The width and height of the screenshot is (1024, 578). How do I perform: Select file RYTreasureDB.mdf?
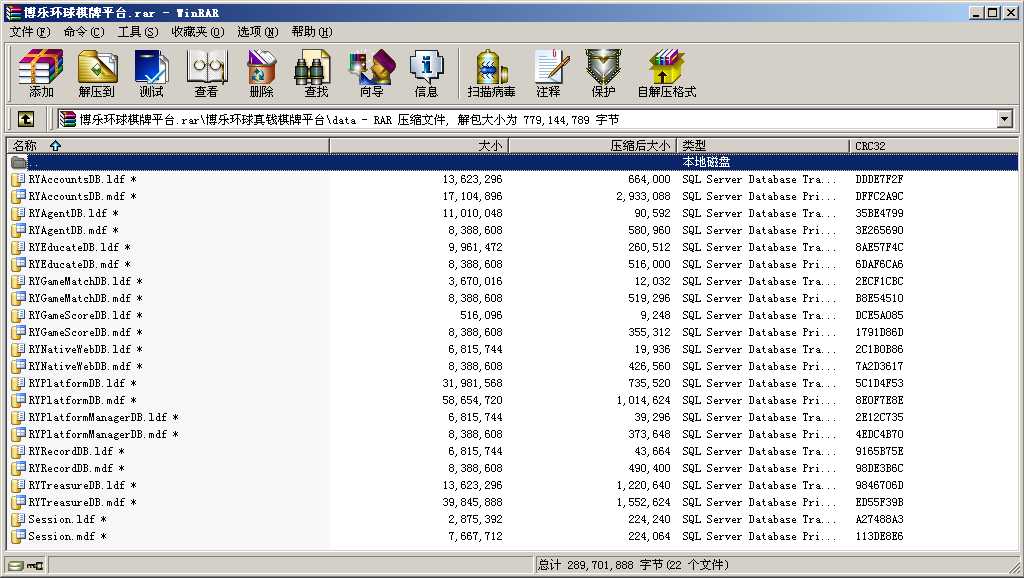[x=76, y=502]
